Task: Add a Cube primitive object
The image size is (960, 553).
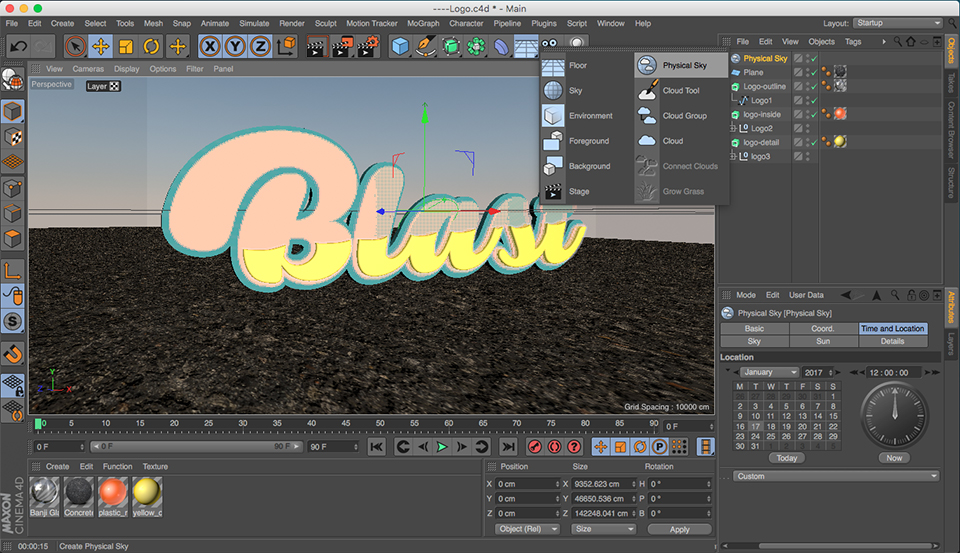Action: click(x=400, y=47)
